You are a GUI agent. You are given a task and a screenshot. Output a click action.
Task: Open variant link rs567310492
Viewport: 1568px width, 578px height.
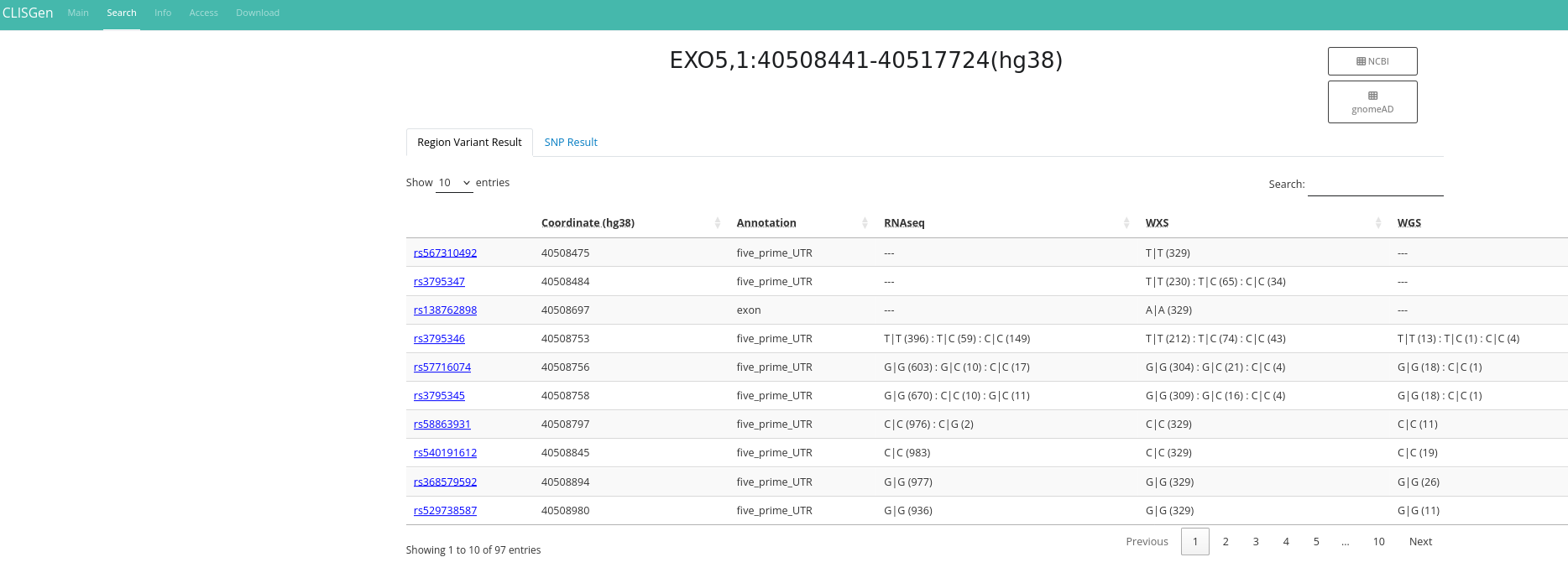[x=445, y=253]
